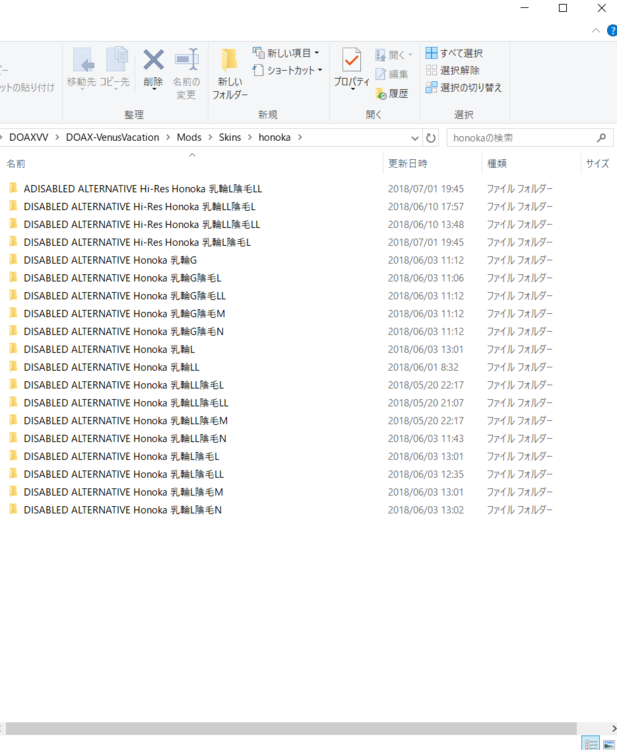This screenshot has width=617, height=750.
Task: Select folder DISABLED ALTERNATIVE Honoka 乳輪L陰毛N
Action: [x=122, y=510]
